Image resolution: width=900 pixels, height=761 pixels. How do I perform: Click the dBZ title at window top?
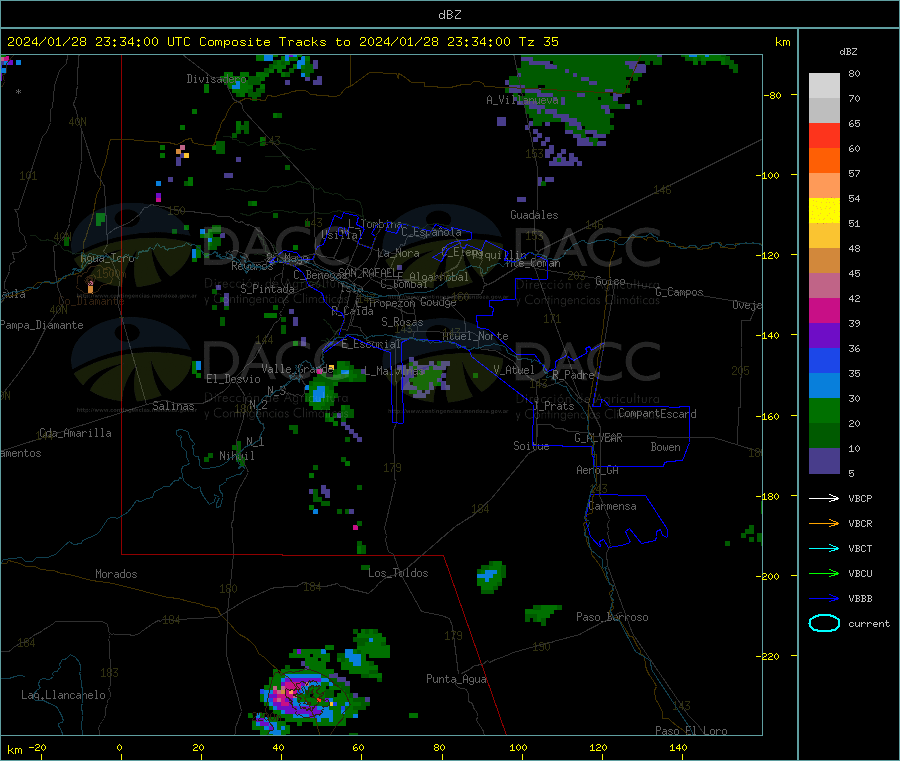[x=449, y=15]
